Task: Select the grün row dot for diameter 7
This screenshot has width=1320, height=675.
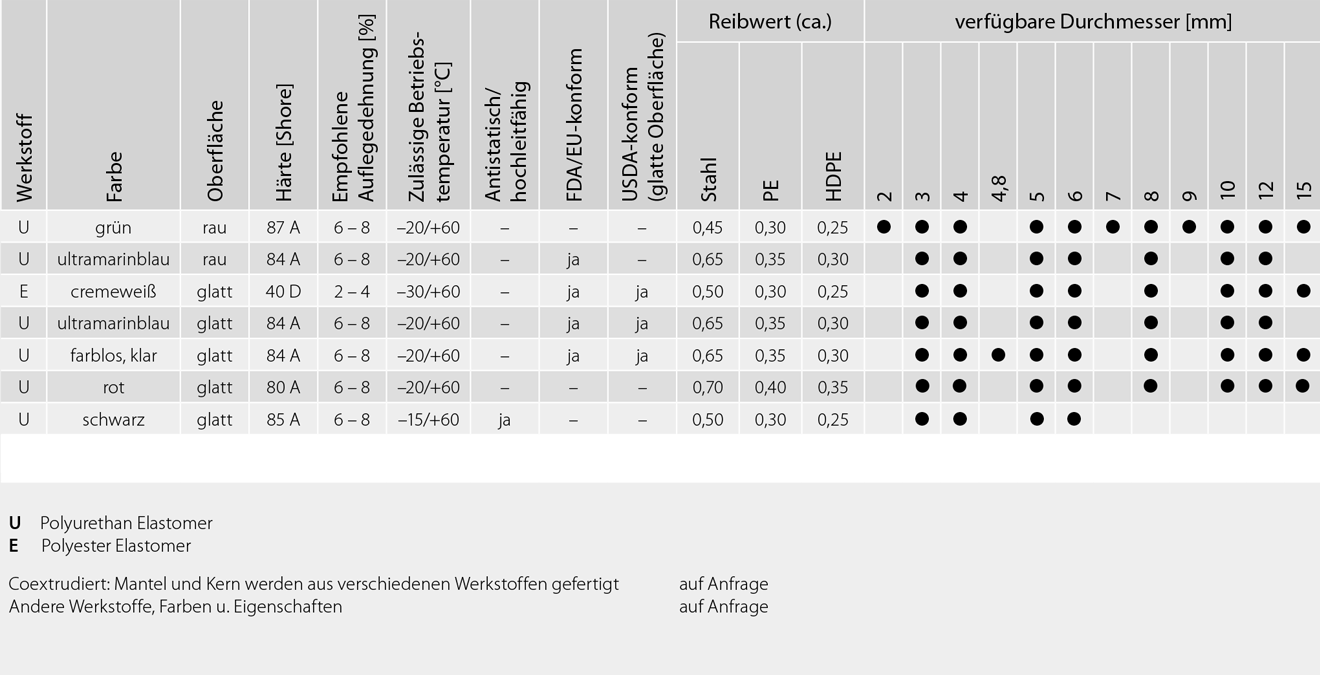Action: tap(1113, 227)
